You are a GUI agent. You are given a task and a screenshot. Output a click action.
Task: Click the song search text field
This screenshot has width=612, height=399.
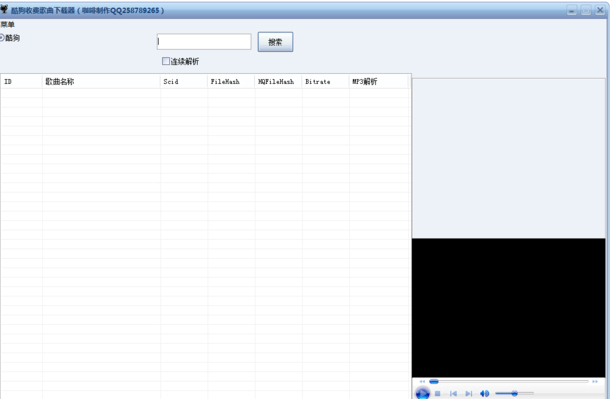pos(204,41)
